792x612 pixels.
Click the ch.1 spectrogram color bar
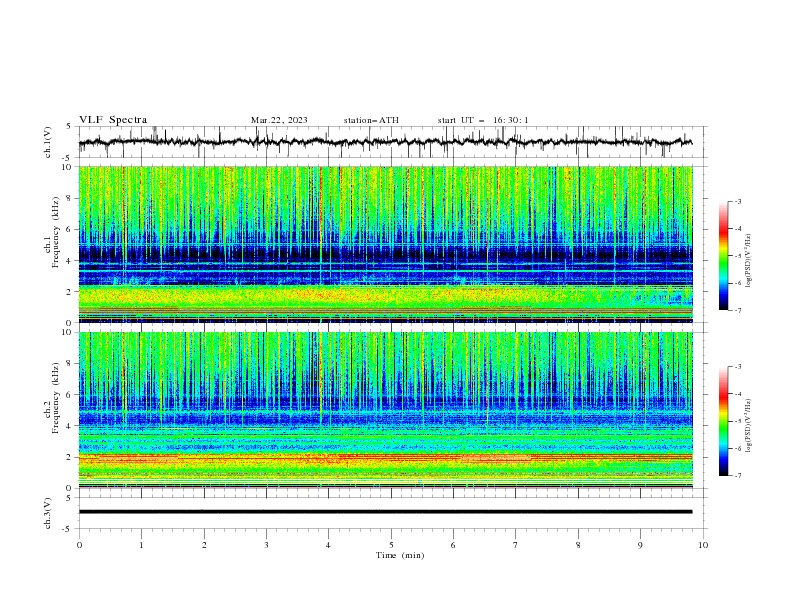pyautogui.click(x=723, y=256)
